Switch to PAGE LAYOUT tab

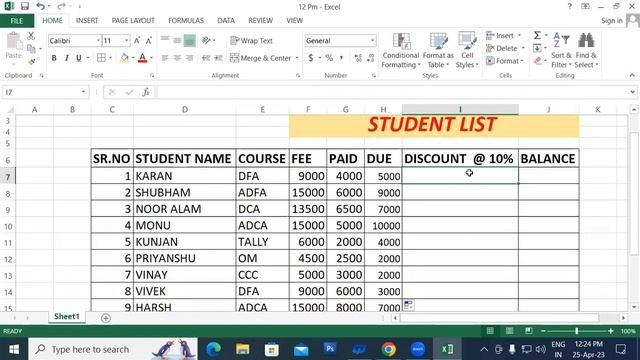[133, 20]
